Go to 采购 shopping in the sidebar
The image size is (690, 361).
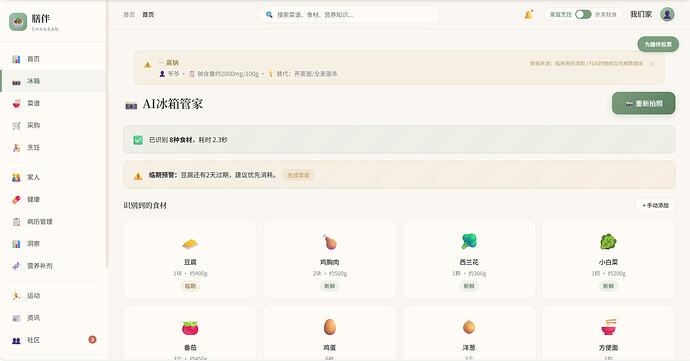pos(53,125)
